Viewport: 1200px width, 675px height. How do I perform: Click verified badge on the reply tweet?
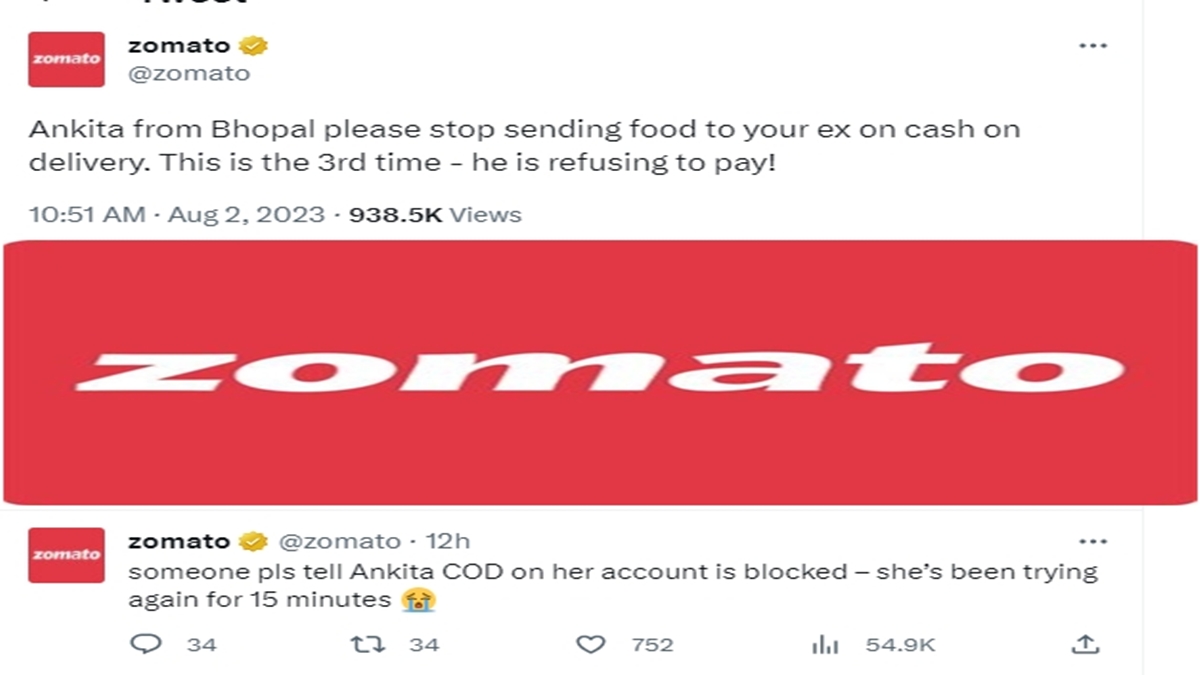254,541
